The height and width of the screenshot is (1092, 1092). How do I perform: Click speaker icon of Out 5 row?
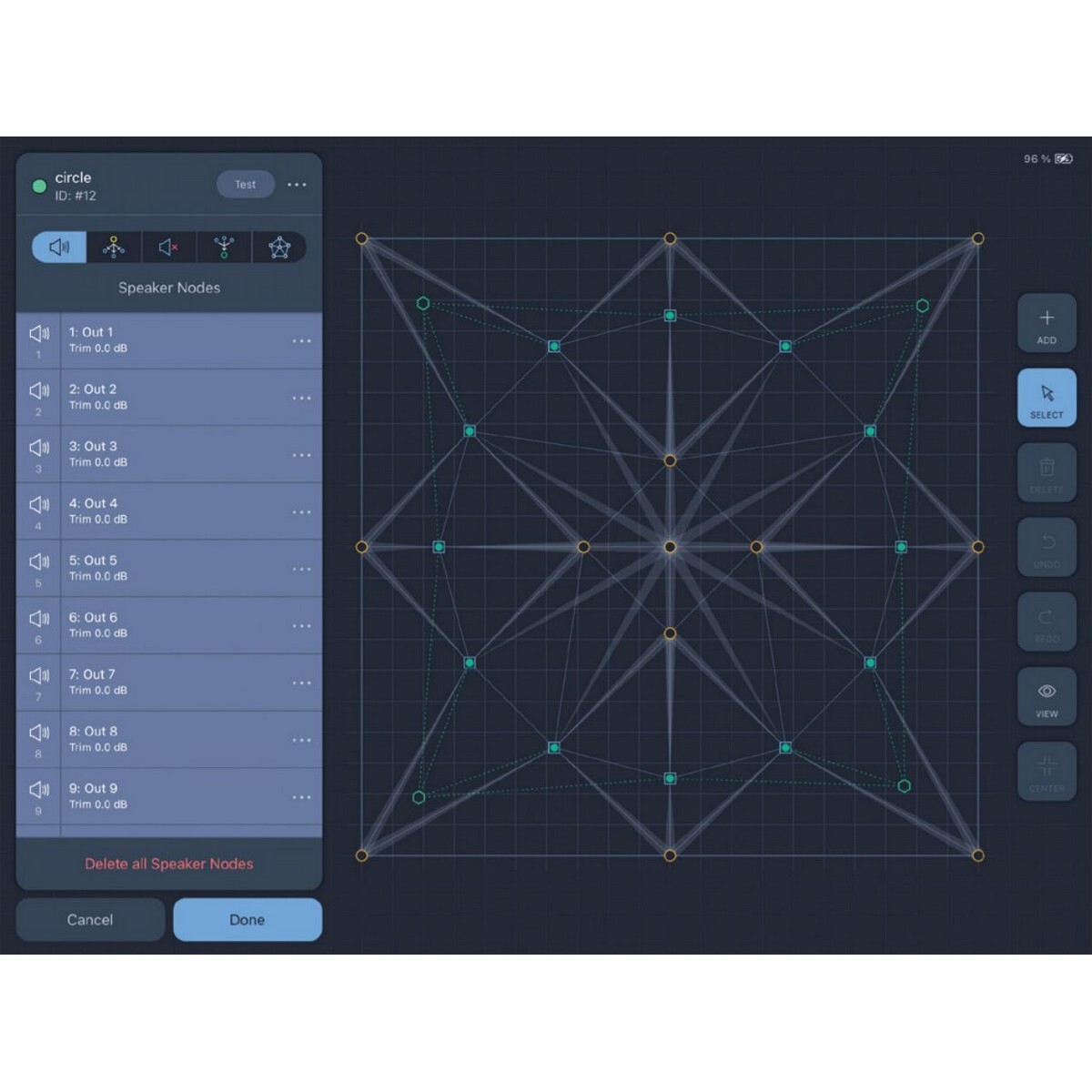39,562
